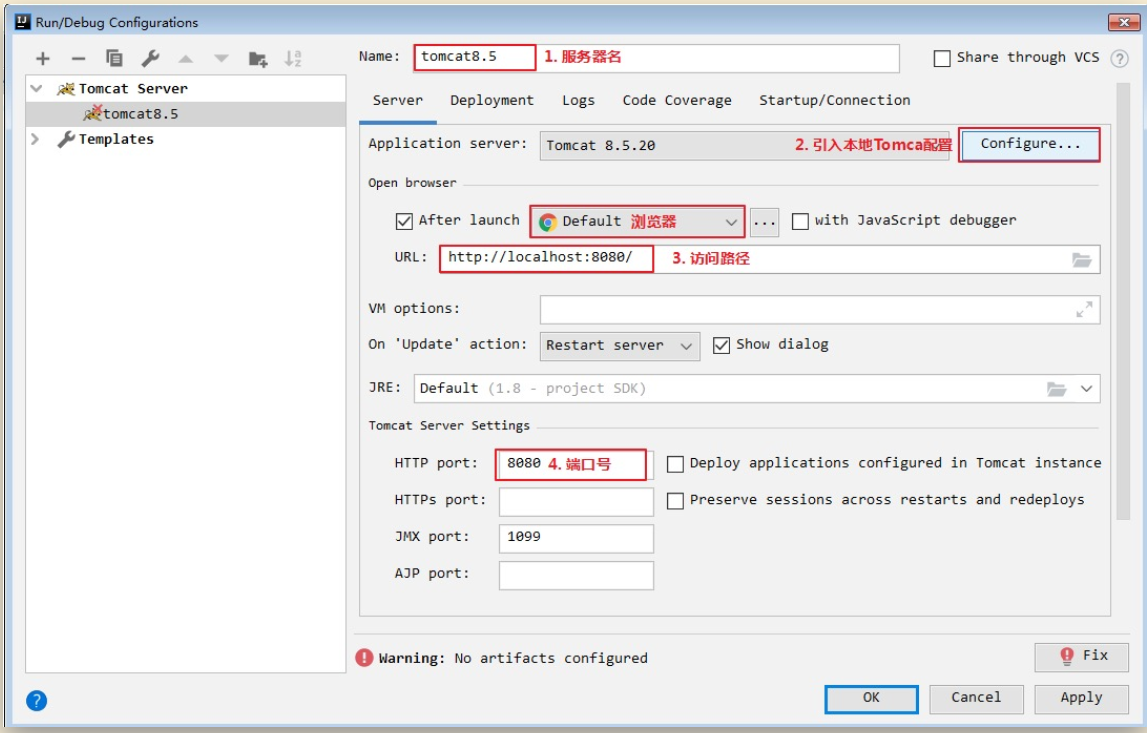Open help via question mark bottom-left

[37, 701]
